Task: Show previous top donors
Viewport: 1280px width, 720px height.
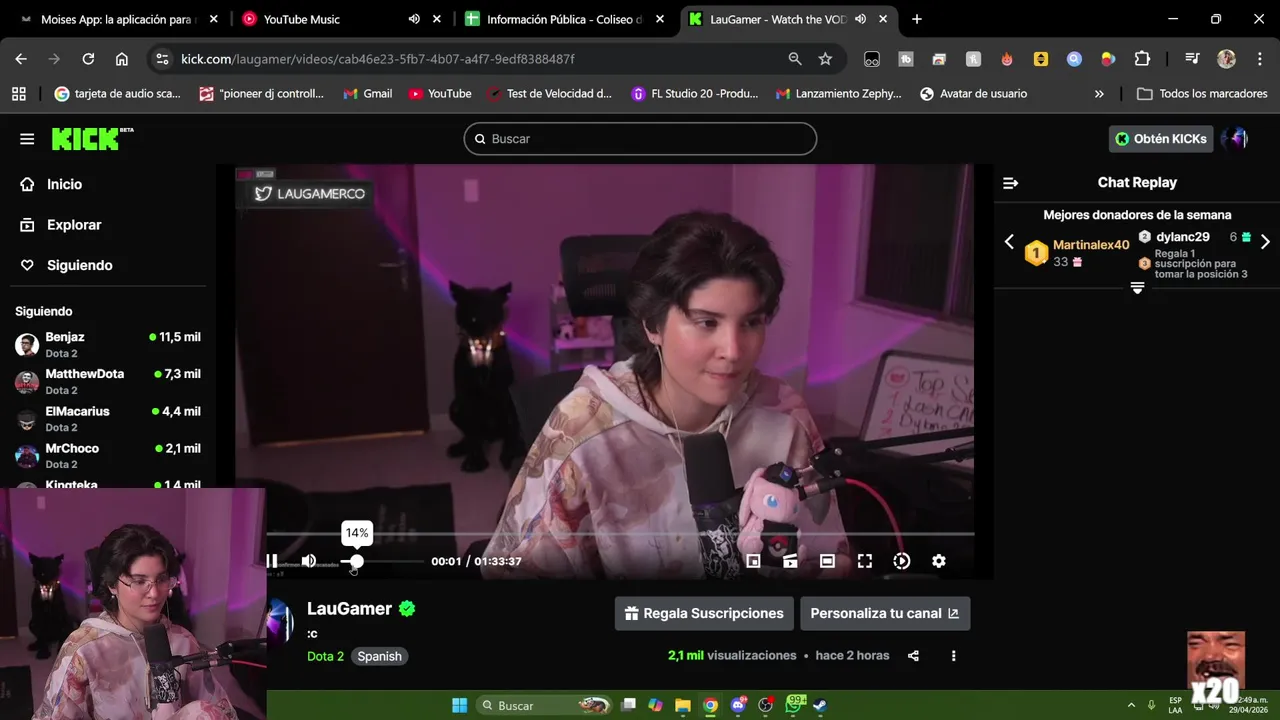Action: pos(1009,242)
